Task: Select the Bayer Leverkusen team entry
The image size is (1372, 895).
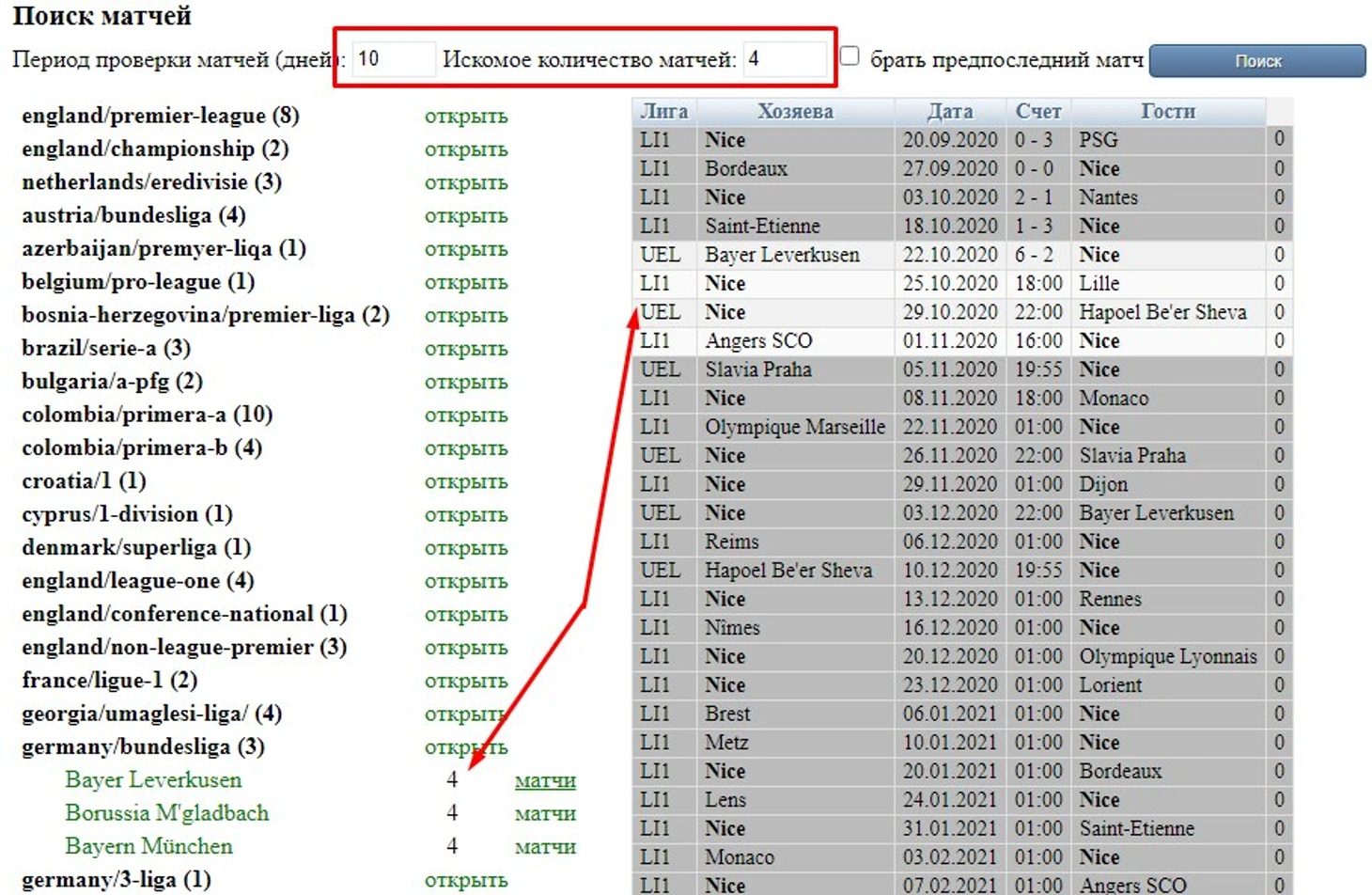Action: [153, 780]
